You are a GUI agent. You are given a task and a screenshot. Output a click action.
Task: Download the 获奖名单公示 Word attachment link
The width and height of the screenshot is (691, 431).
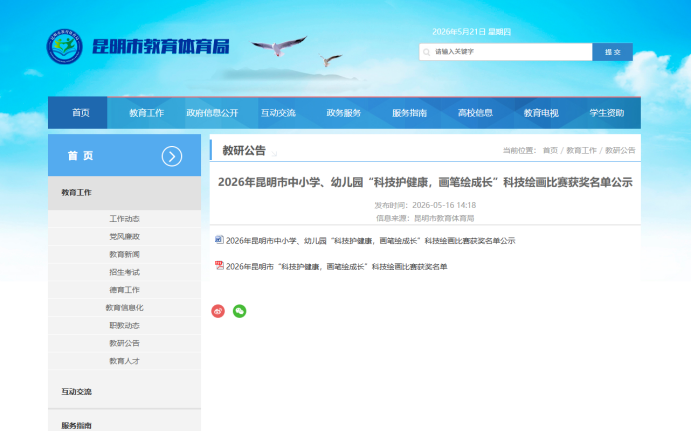click(371, 241)
